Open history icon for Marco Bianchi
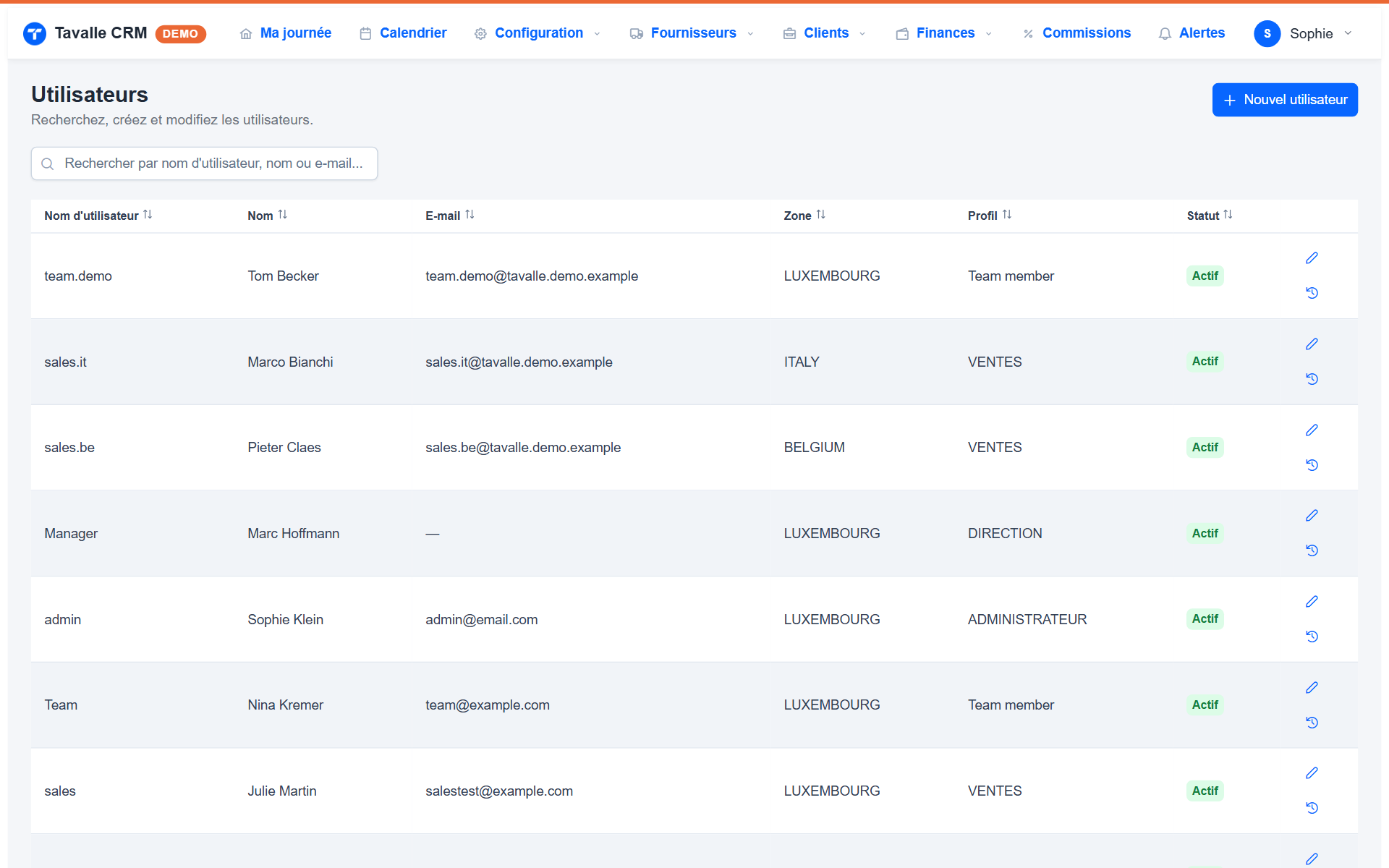 coord(1312,379)
